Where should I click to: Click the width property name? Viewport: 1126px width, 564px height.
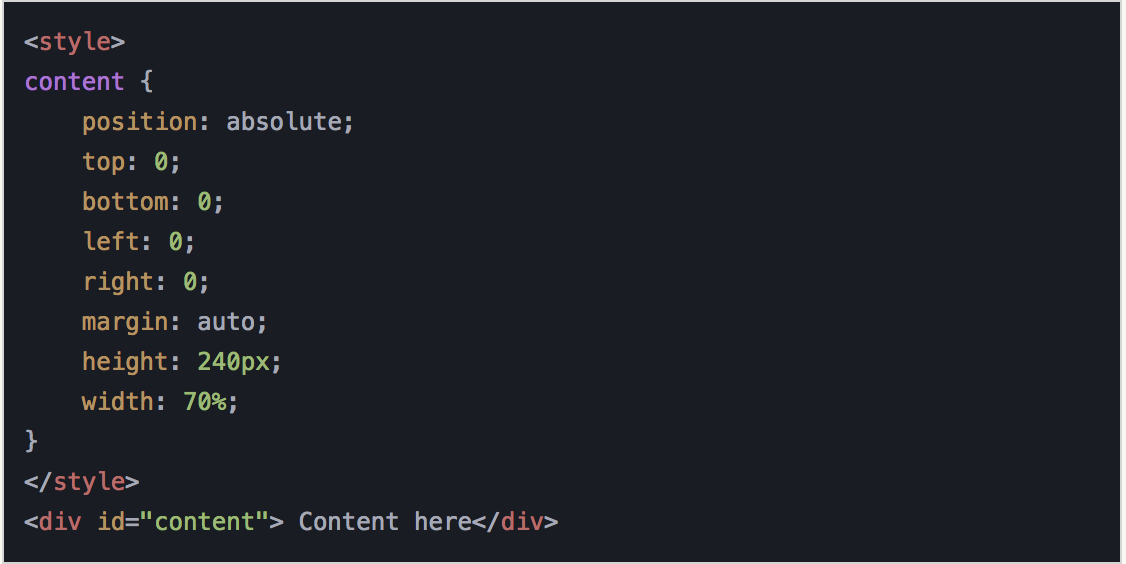pos(118,402)
